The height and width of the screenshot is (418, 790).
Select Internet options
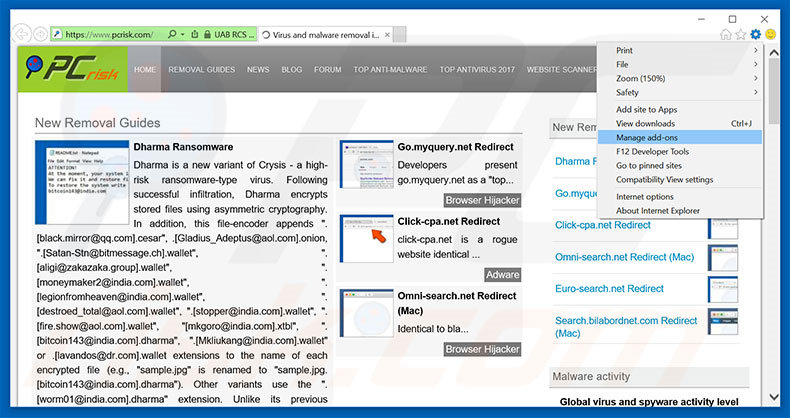pyautogui.click(x=680, y=197)
